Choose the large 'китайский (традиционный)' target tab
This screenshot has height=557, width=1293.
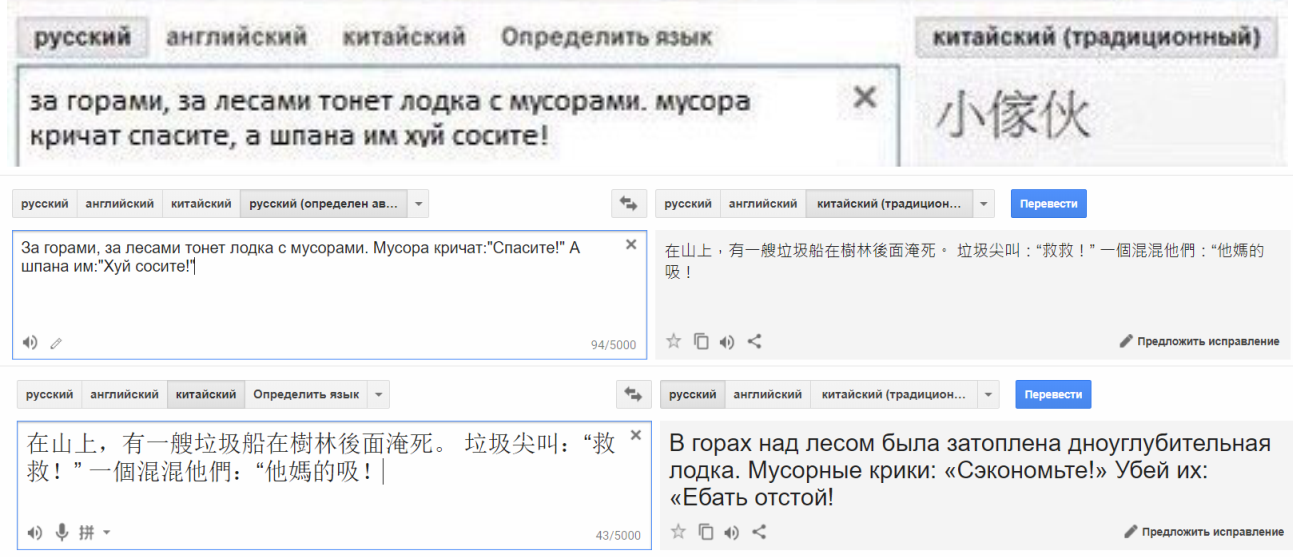coord(1095,38)
